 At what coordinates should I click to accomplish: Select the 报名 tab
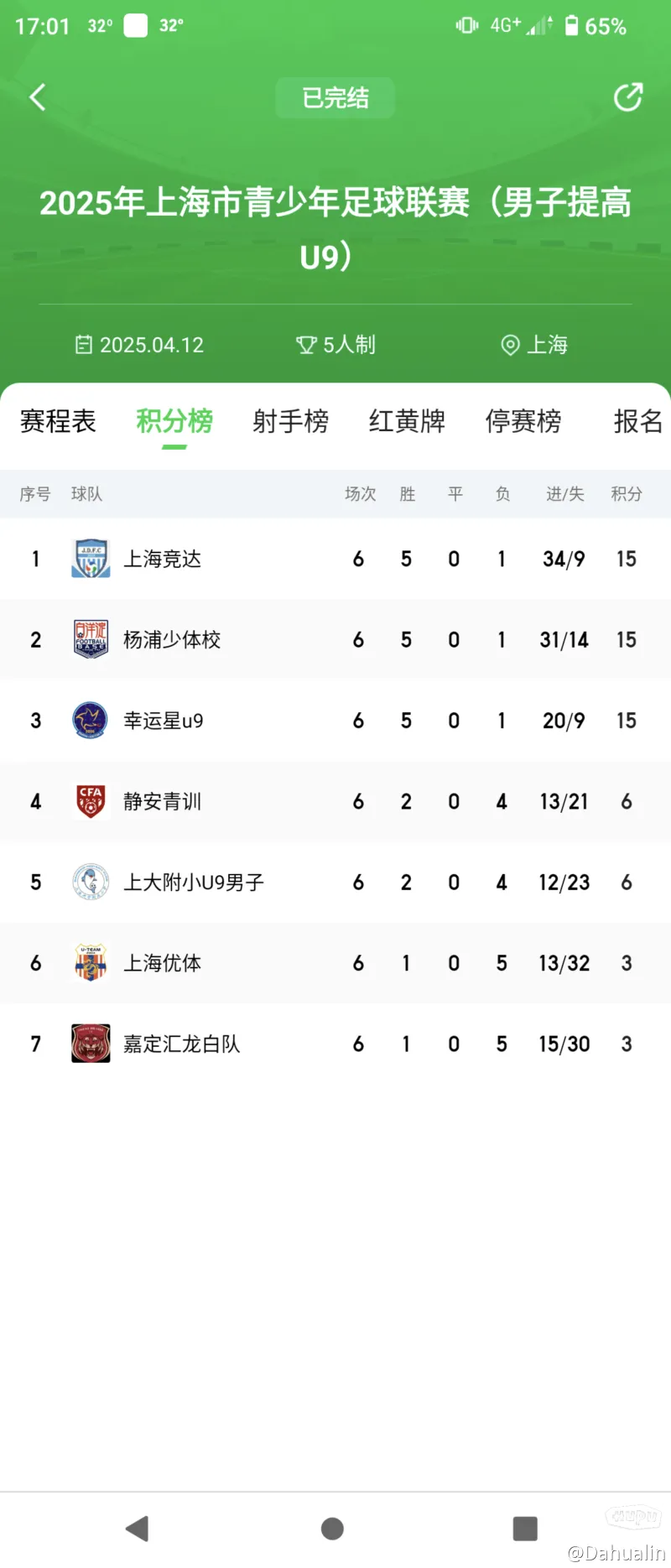[639, 421]
